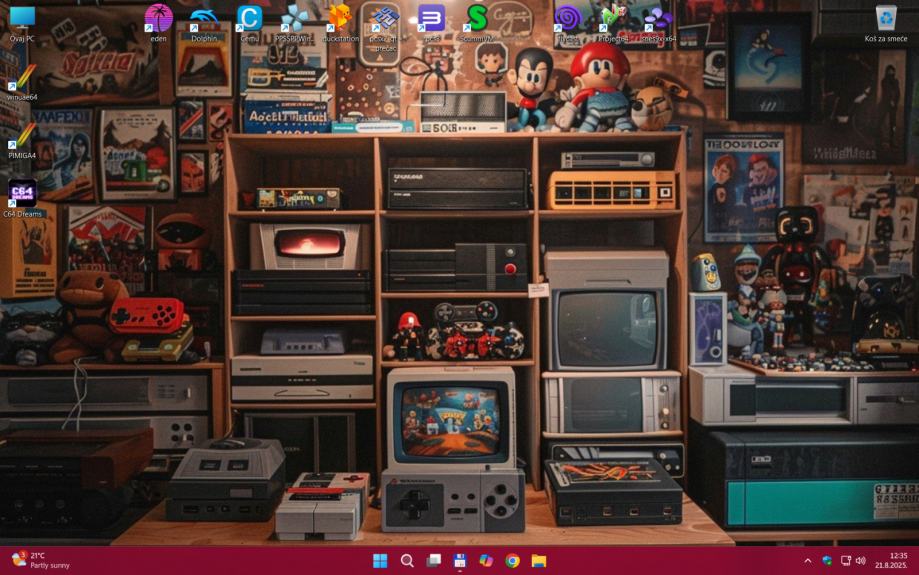Click the security tray icon
This screenshot has height=575, width=919.
pos(827,561)
